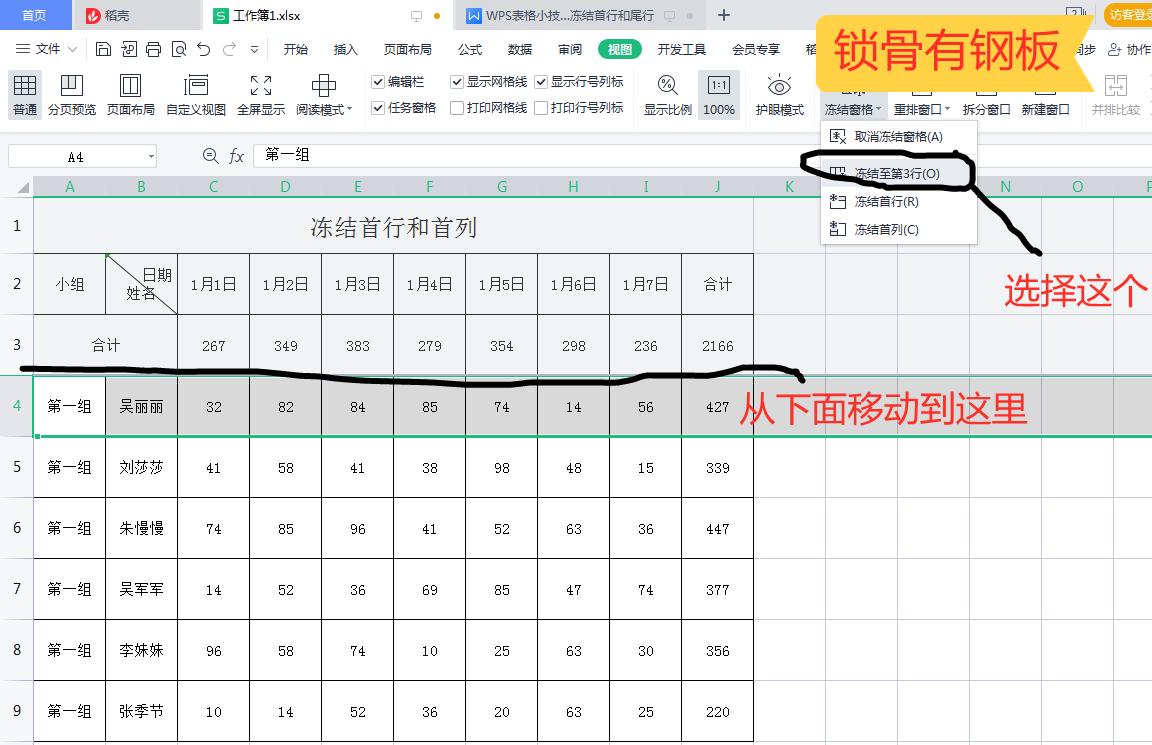
Task: Switch to the 数据 ribbon tab
Action: click(520, 48)
